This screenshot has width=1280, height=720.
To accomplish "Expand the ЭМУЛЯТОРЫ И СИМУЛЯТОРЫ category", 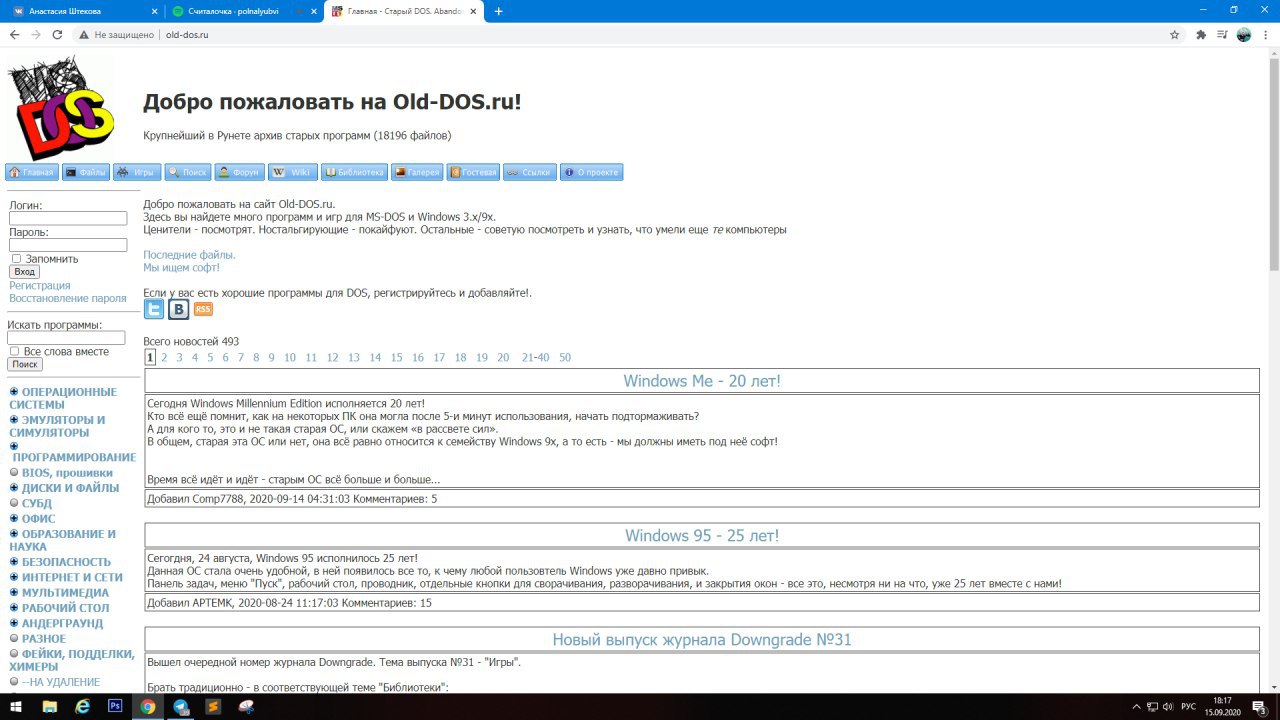I will pos(14,420).
